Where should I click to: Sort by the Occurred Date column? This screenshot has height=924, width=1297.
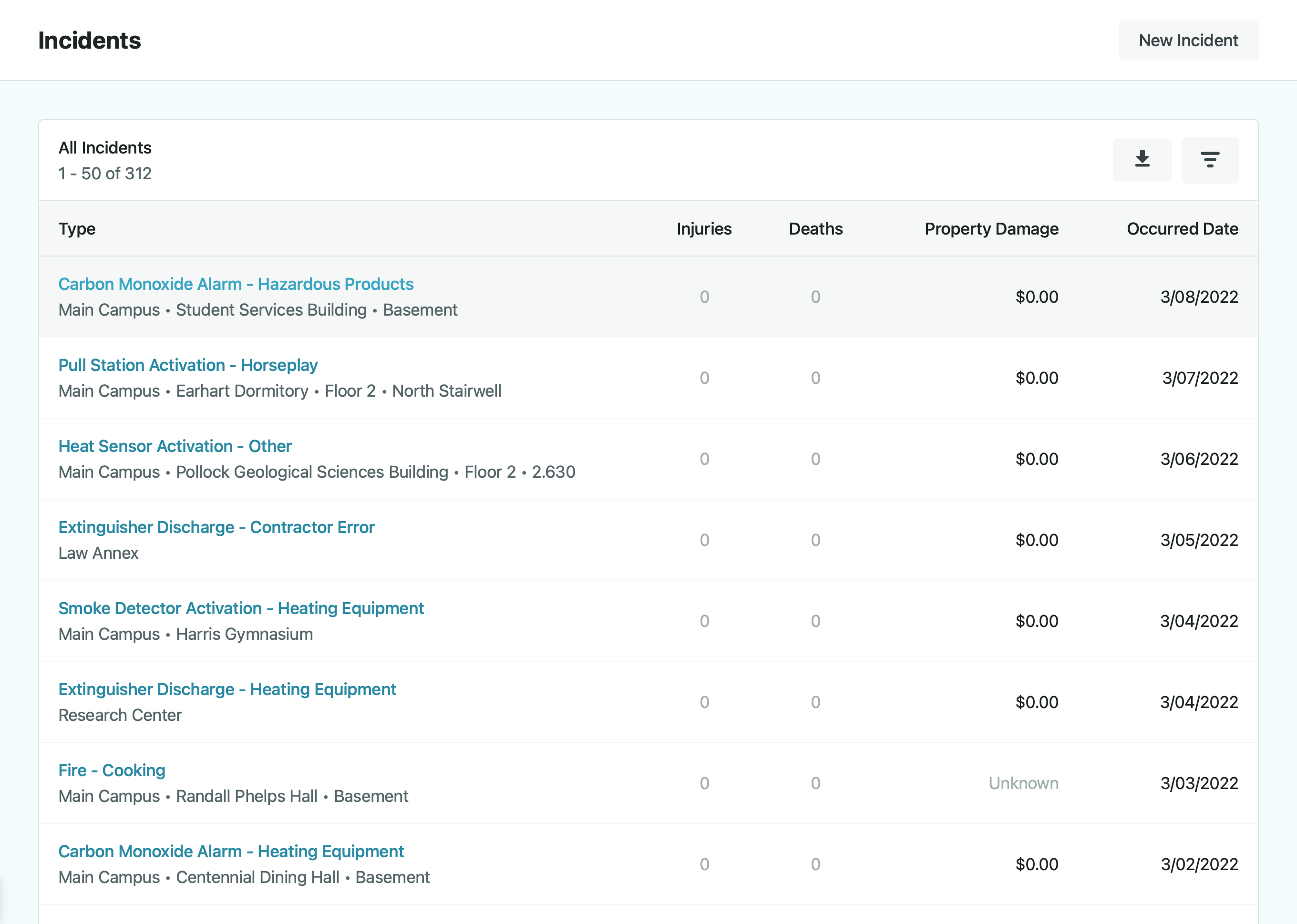point(1182,229)
